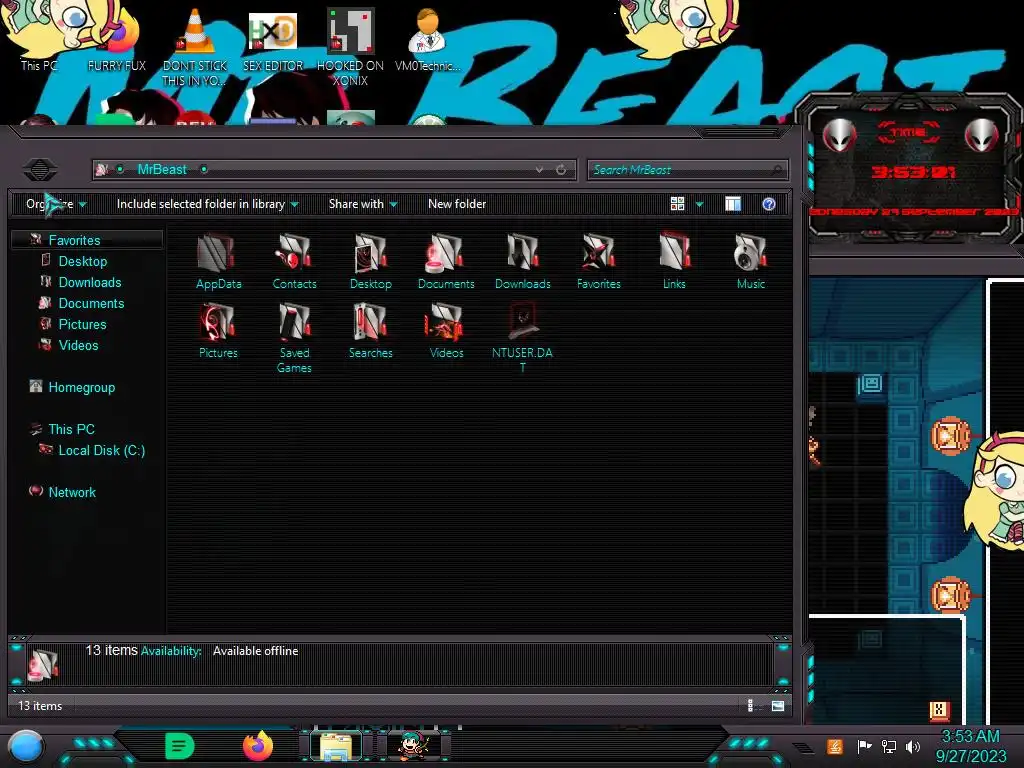Open SEX EDITOR HxD desktop shortcut

click(273, 42)
